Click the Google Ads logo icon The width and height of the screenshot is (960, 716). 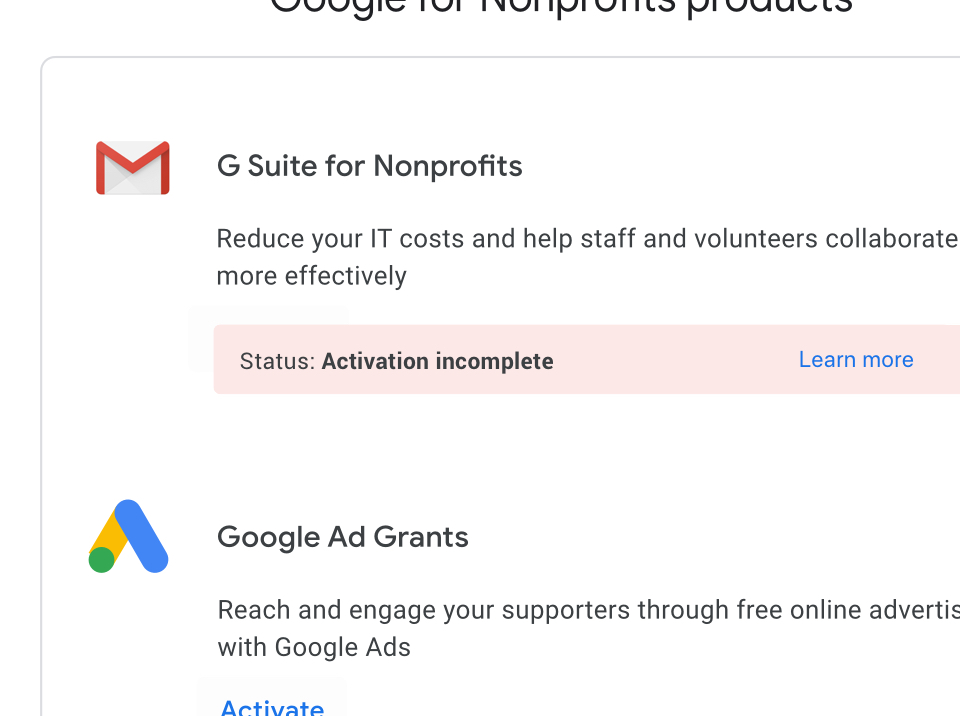click(128, 537)
